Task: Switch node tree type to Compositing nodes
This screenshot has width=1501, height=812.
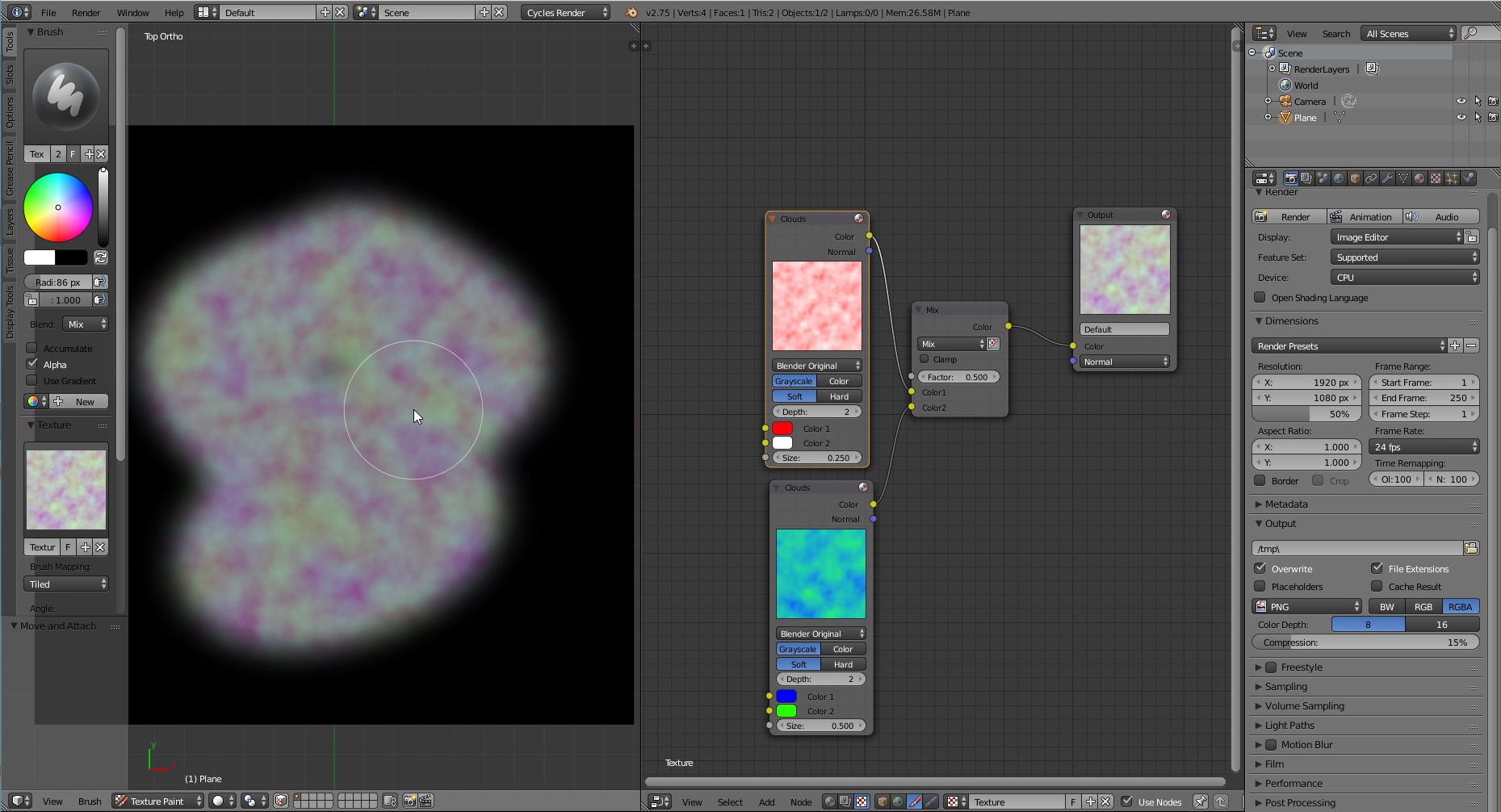Action: [845, 802]
